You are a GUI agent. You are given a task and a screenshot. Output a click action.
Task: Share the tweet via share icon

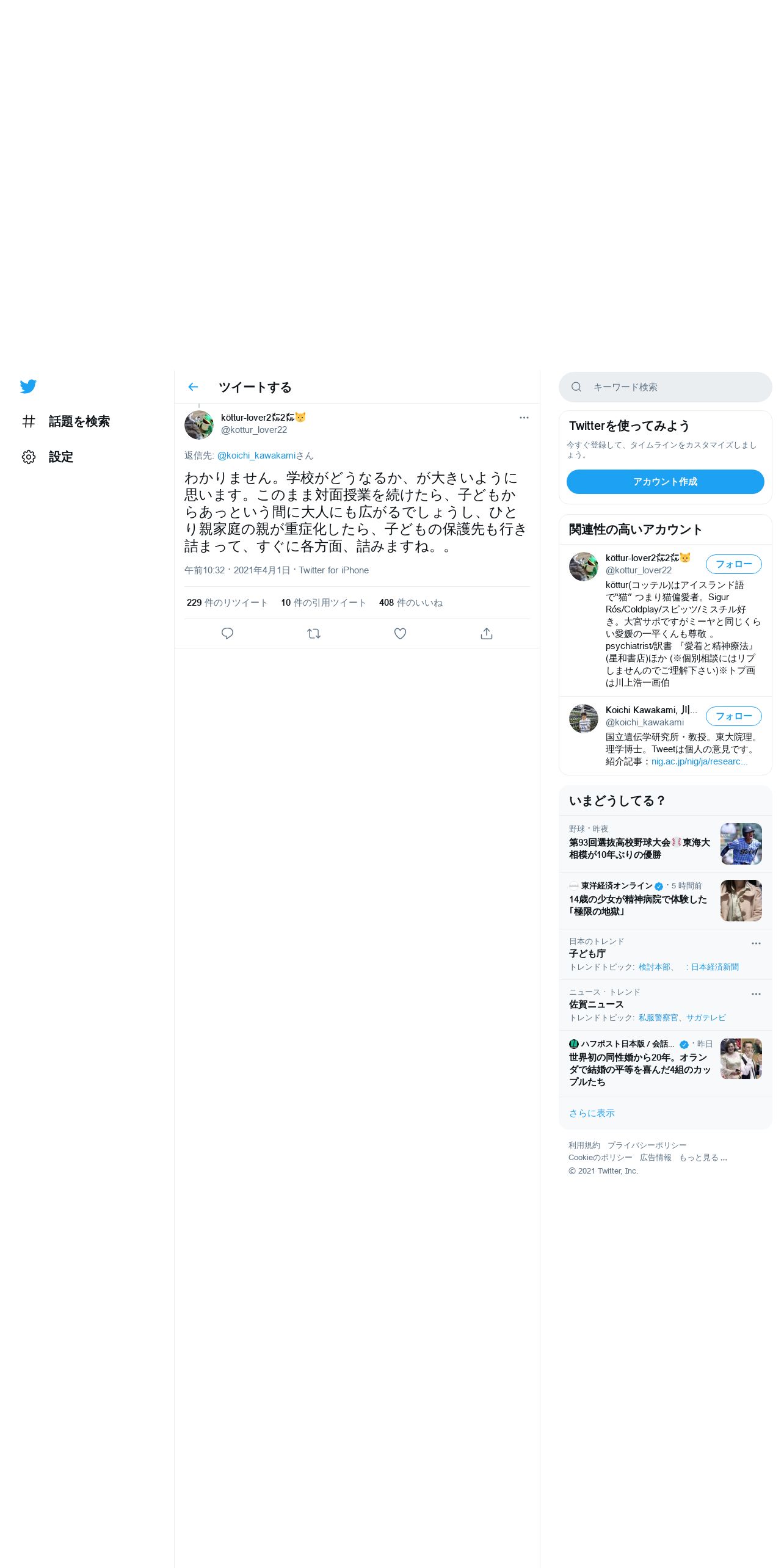(x=487, y=633)
